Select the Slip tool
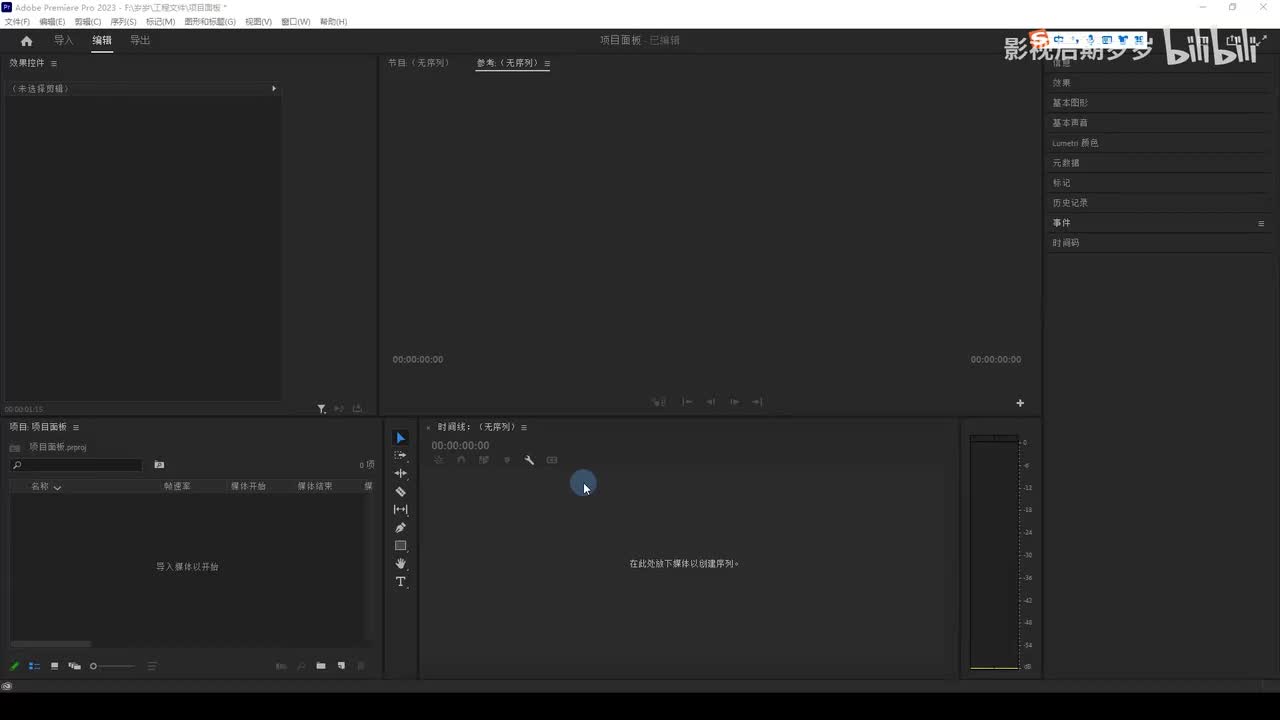Viewport: 1280px width, 720px height. [400, 510]
